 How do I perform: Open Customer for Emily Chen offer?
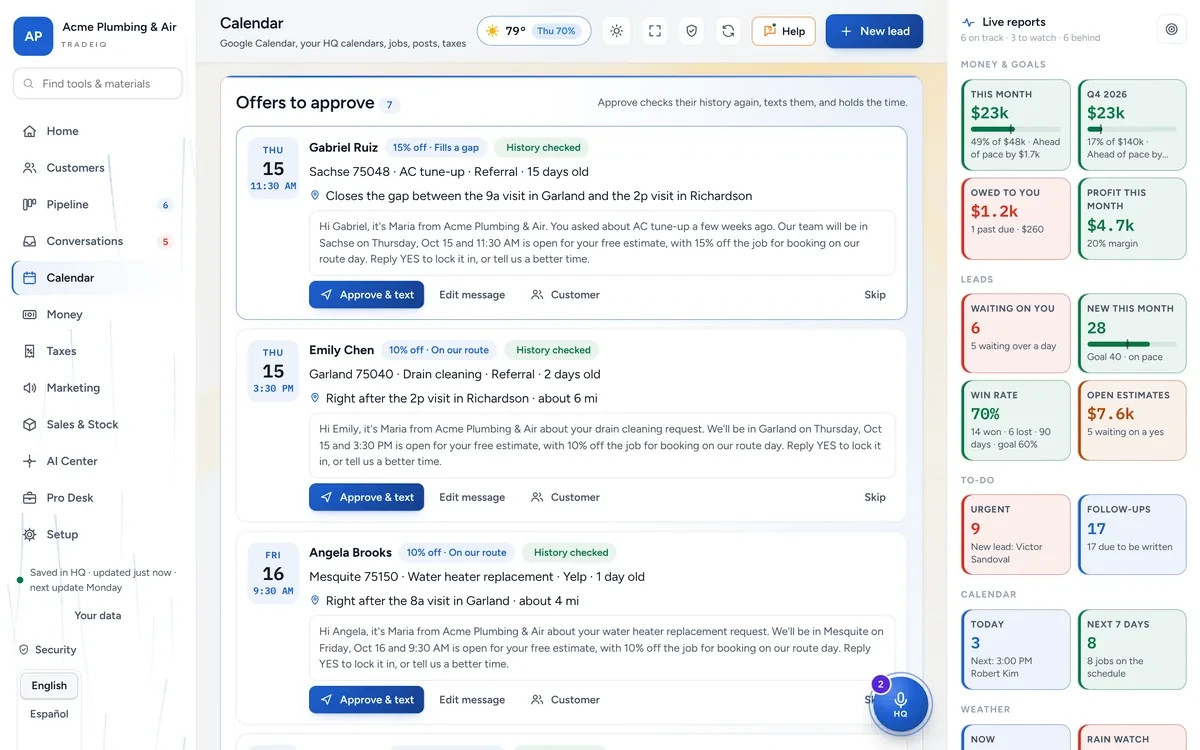click(x=565, y=497)
